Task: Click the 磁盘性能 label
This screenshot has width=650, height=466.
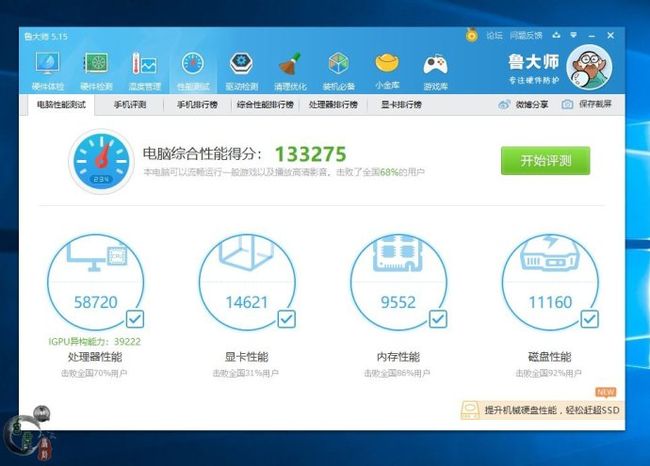Action: (x=550, y=357)
